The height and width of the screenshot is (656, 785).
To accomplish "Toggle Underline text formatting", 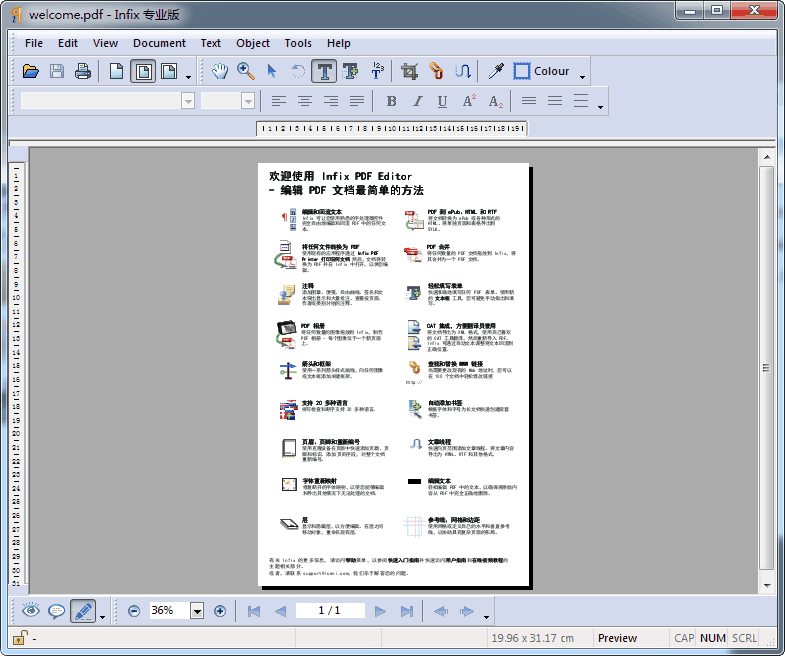I will pyautogui.click(x=441, y=101).
